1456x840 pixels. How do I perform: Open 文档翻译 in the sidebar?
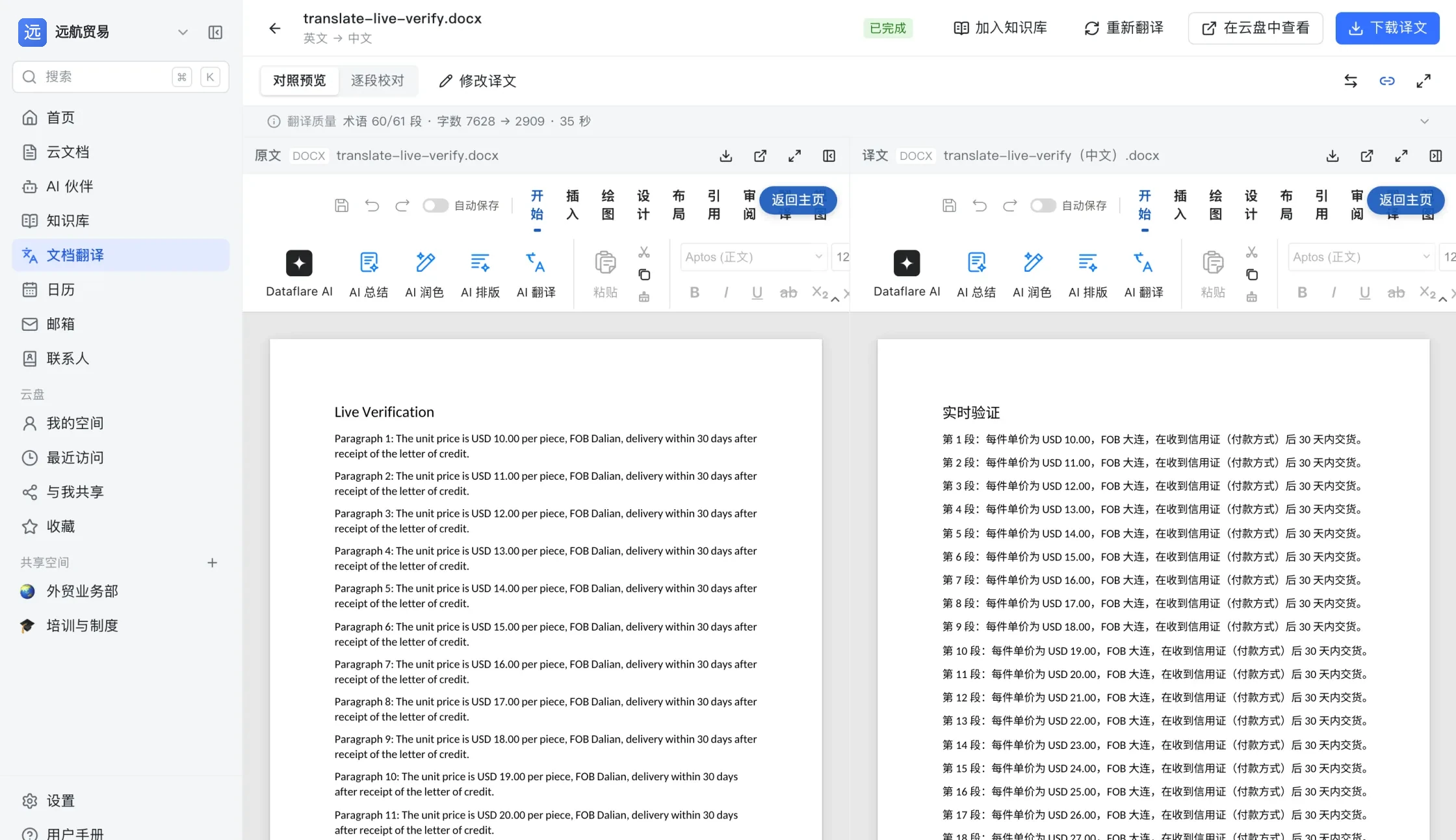[x=121, y=255]
